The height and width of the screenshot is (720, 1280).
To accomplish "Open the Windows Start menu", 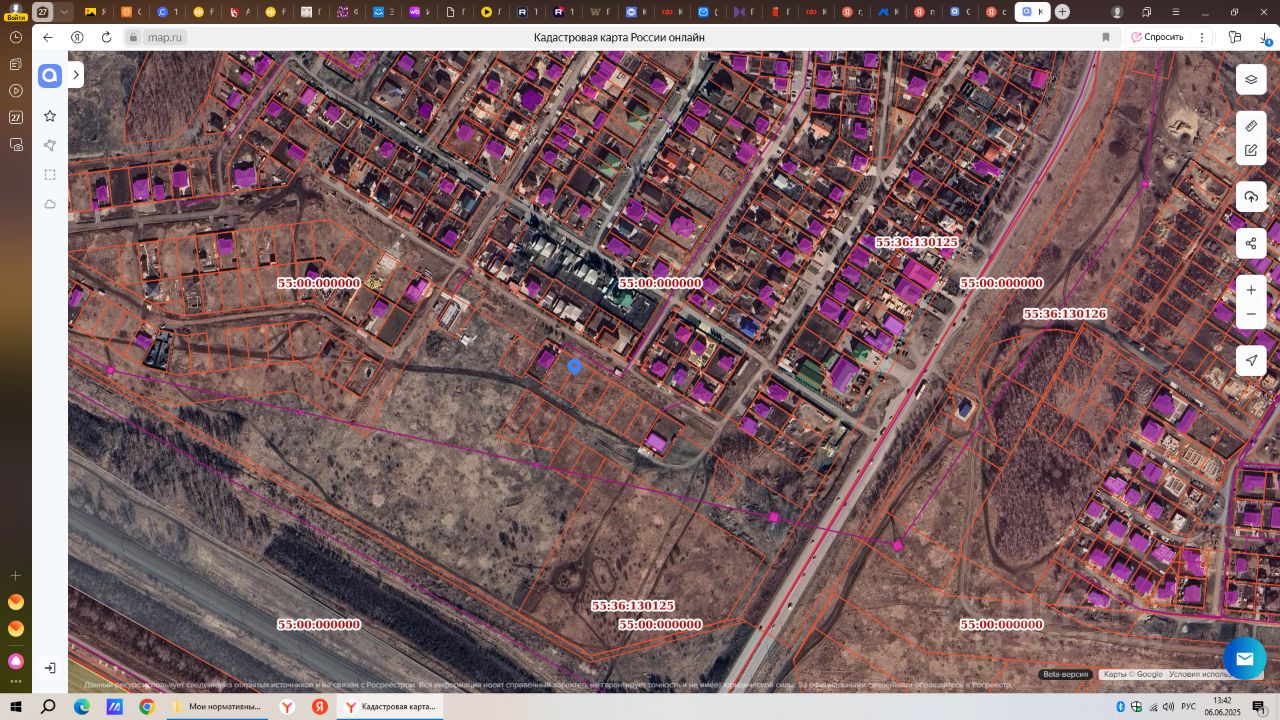I will coord(16,707).
